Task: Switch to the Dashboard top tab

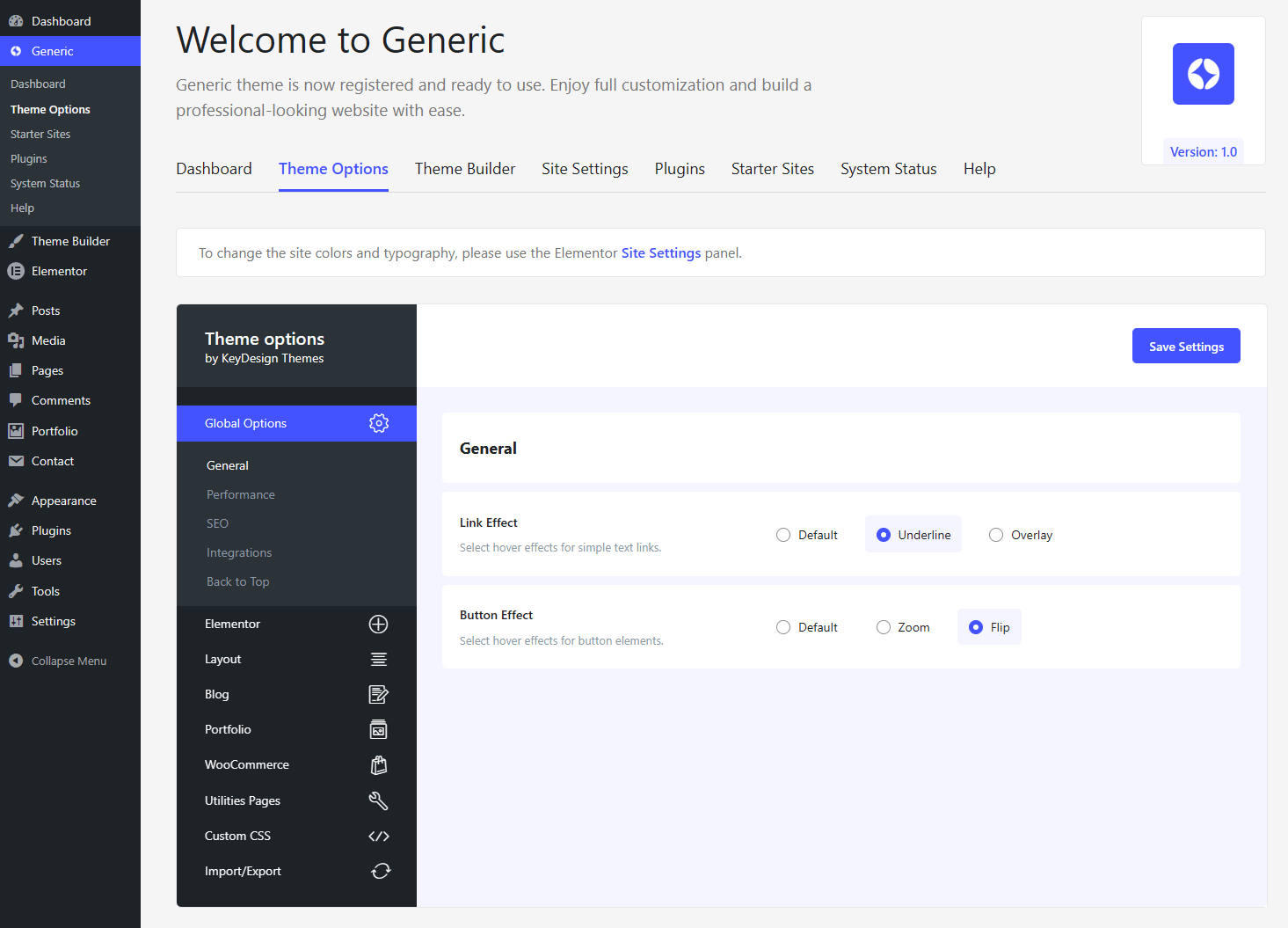Action: coord(214,169)
